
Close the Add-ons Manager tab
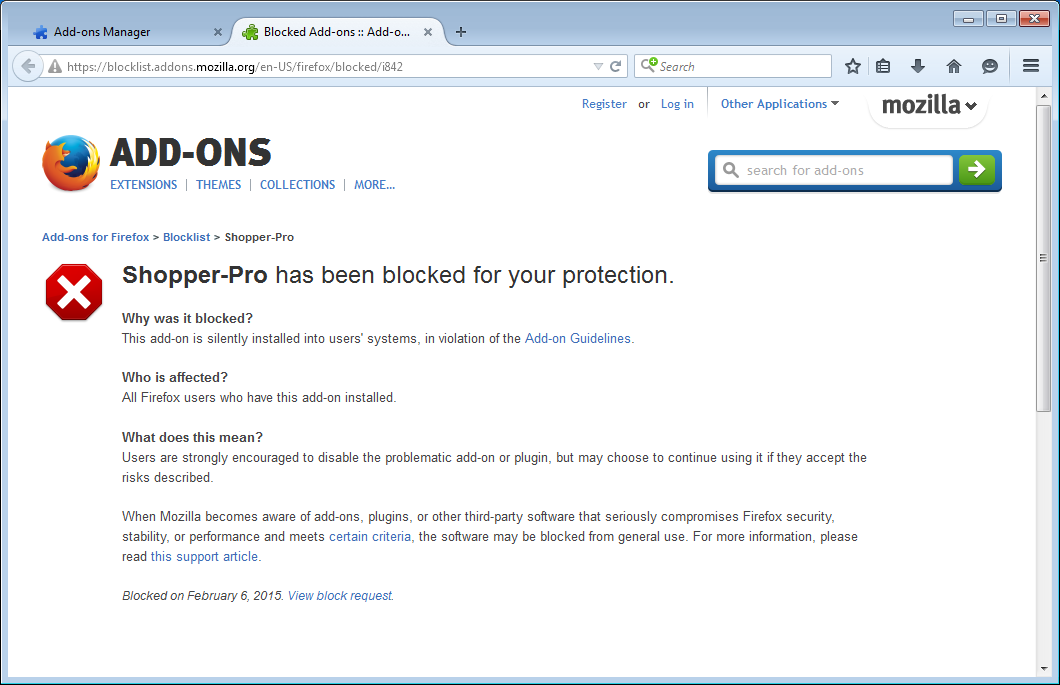218,32
